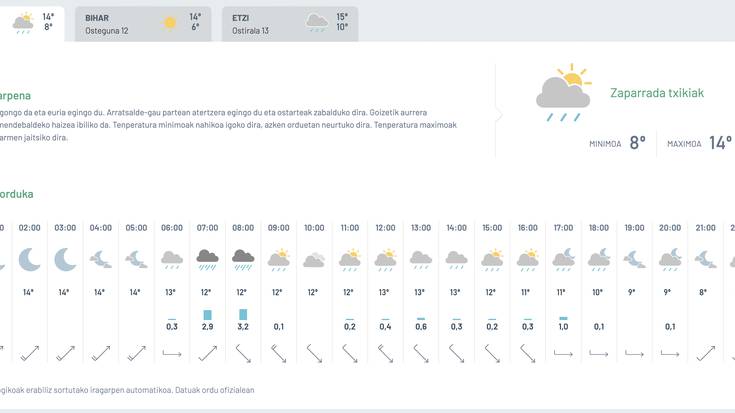The image size is (735, 413).
Task: Click the rain cloud icon at 13:00
Action: tap(421, 260)
